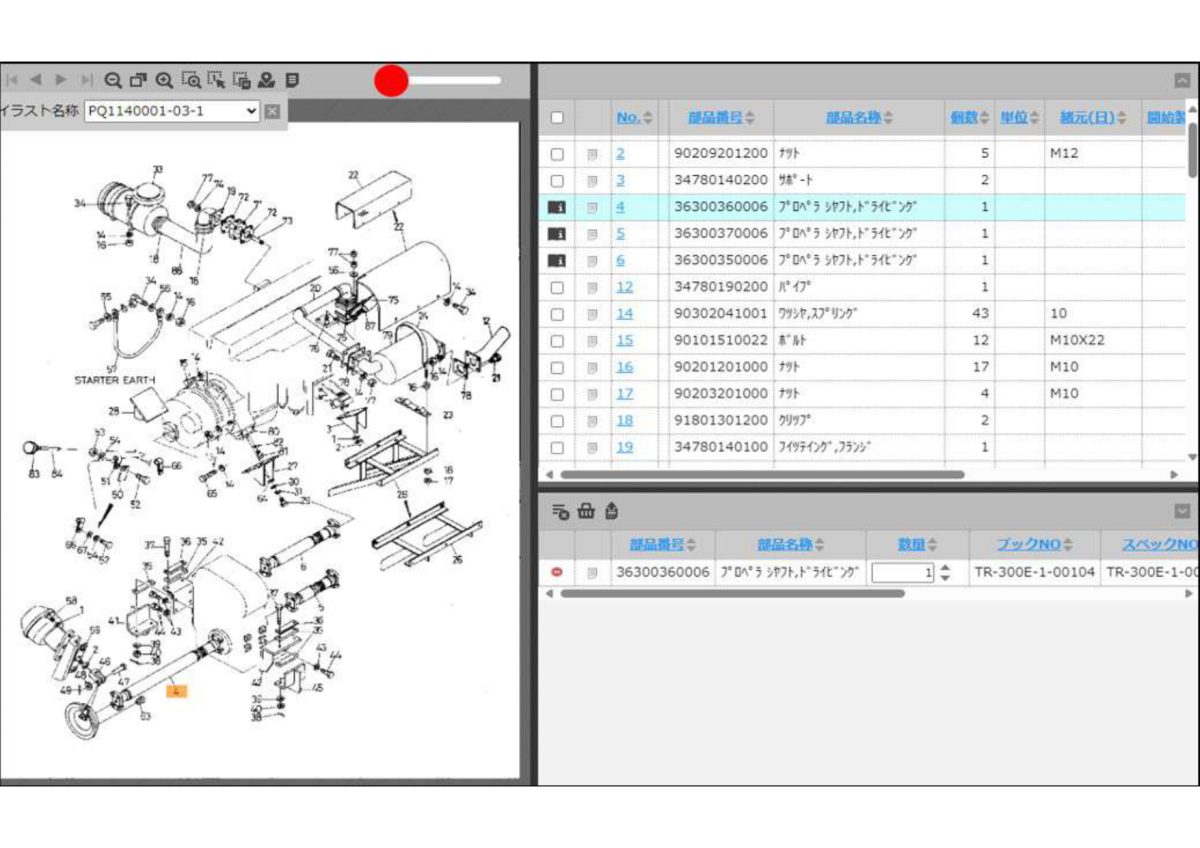The height and width of the screenshot is (848, 1200).
Task: Click the area copy tool icon
Action: coord(241,80)
